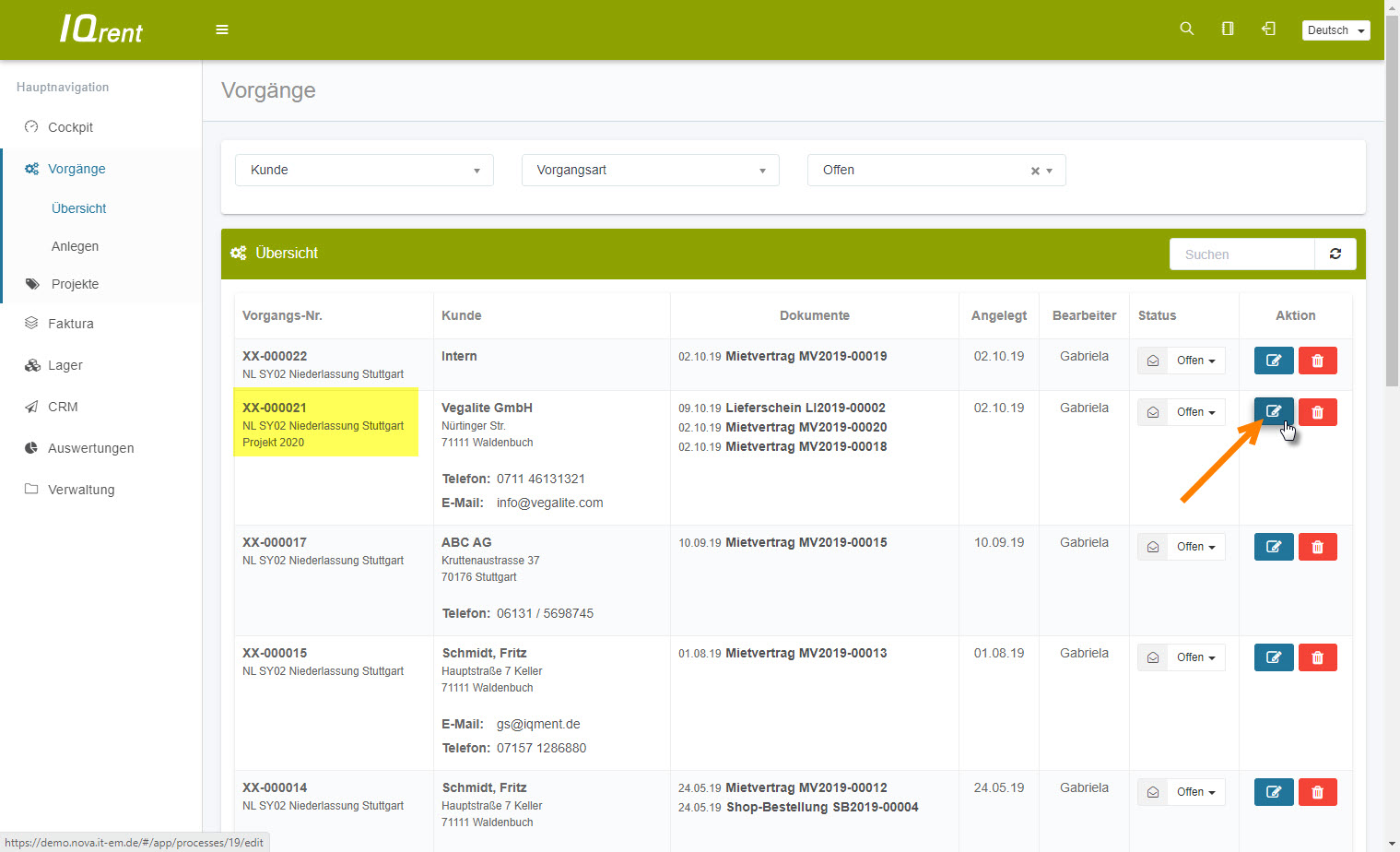Open the Deutsch language selector

pyautogui.click(x=1335, y=30)
